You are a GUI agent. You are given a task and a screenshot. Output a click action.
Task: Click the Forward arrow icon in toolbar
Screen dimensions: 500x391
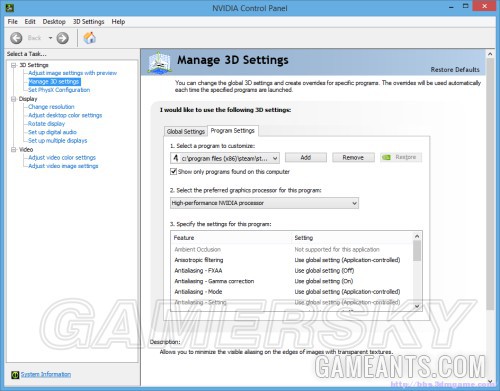62,38
